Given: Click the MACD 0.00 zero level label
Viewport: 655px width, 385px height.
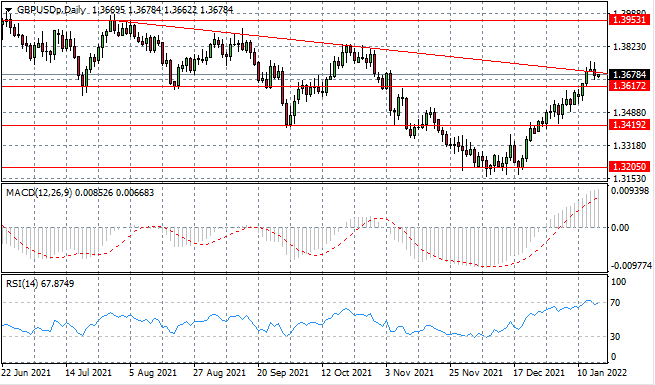Looking at the screenshot, I should point(619,228).
